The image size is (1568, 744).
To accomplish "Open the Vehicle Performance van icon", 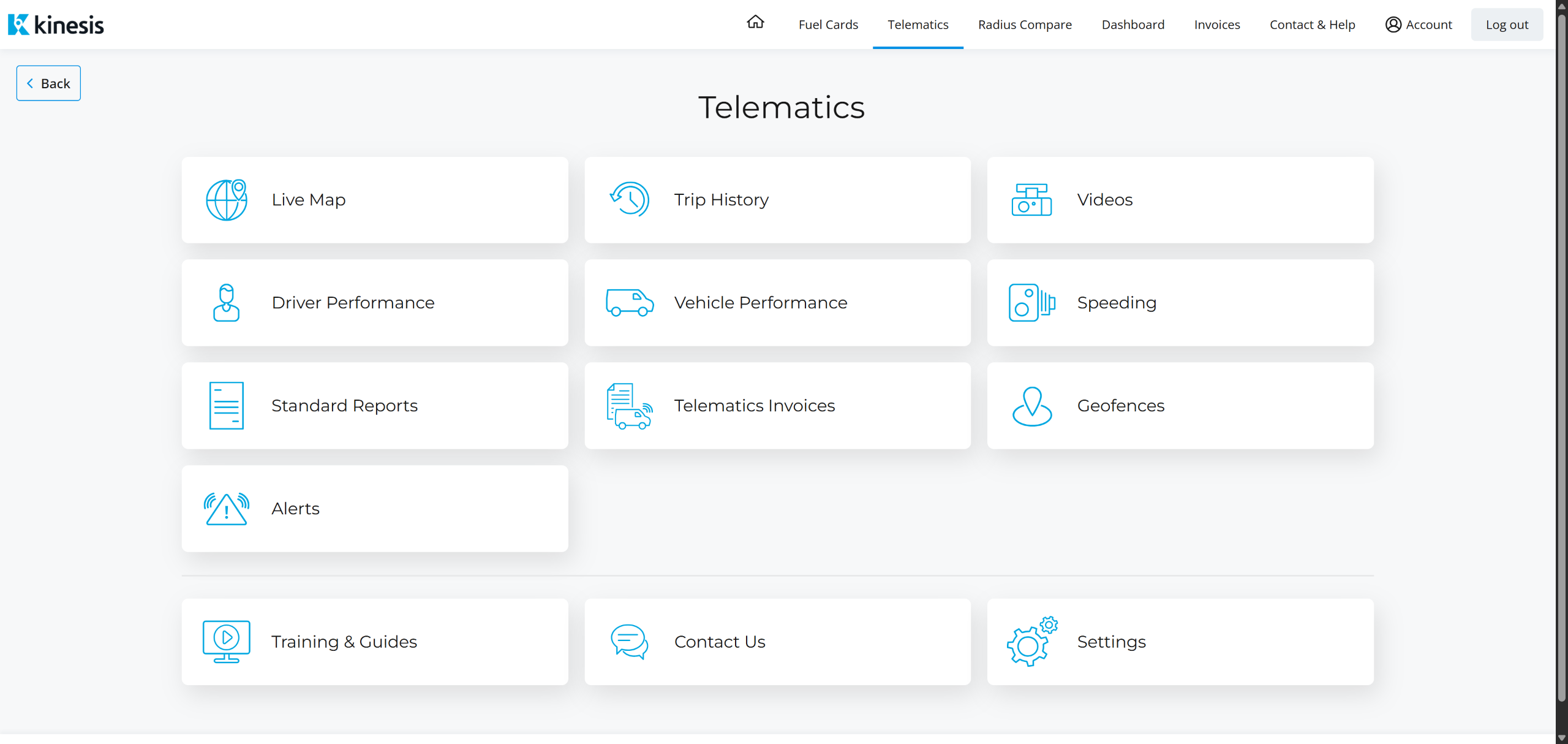I will tap(629, 303).
